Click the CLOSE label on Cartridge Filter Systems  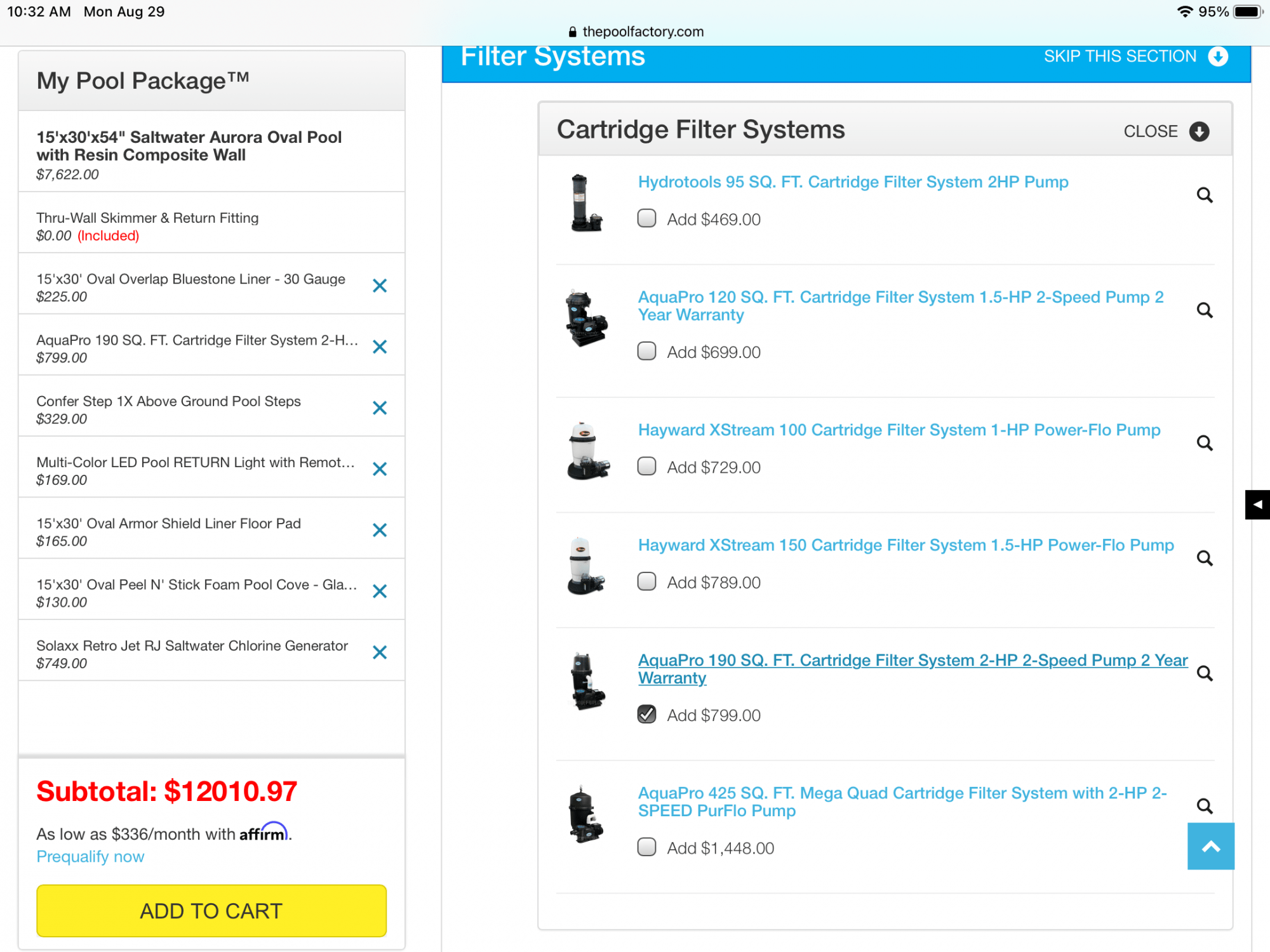coord(1150,131)
